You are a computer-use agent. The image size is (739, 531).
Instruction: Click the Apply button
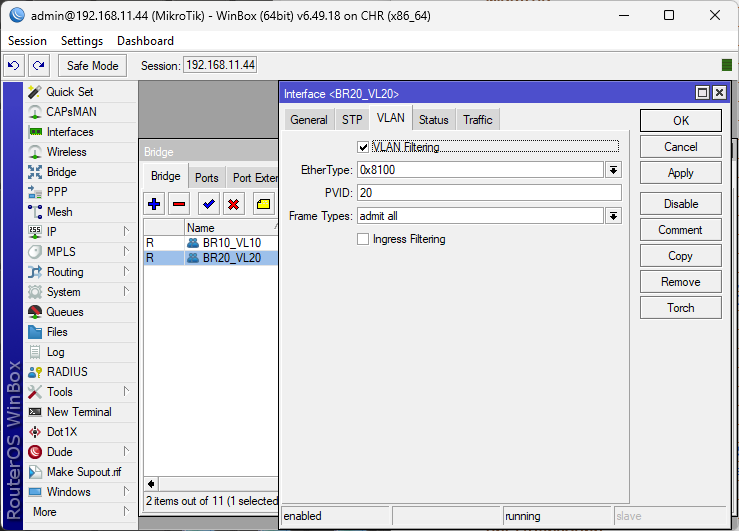(680, 172)
